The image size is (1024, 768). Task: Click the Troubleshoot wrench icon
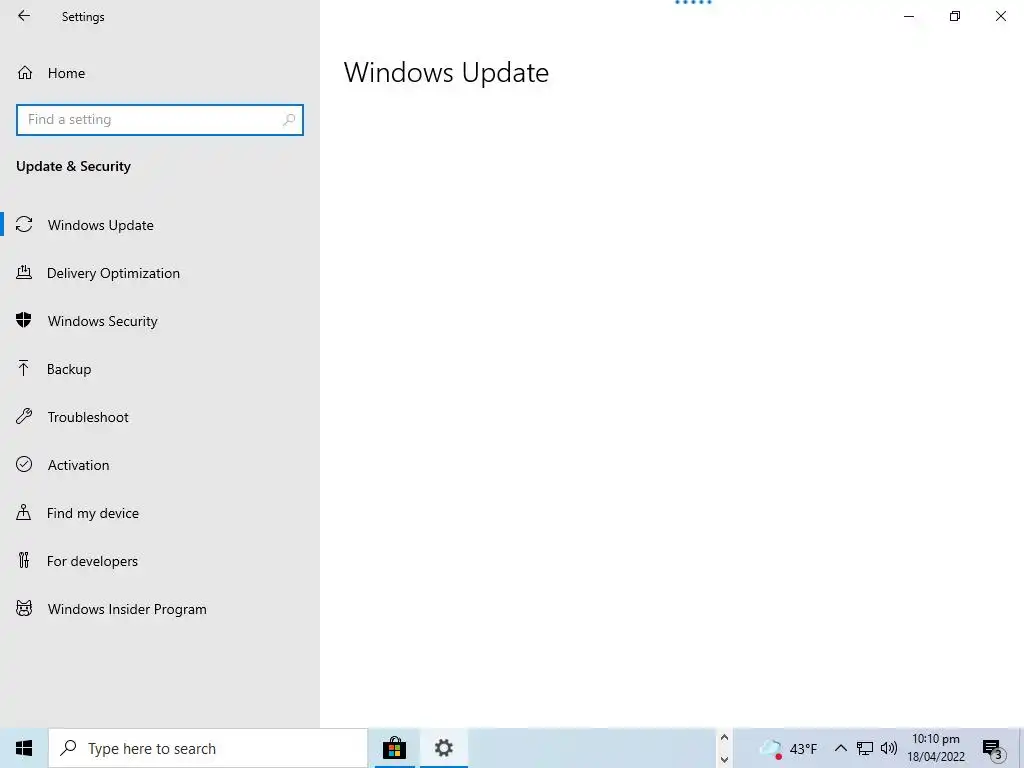pyautogui.click(x=24, y=416)
